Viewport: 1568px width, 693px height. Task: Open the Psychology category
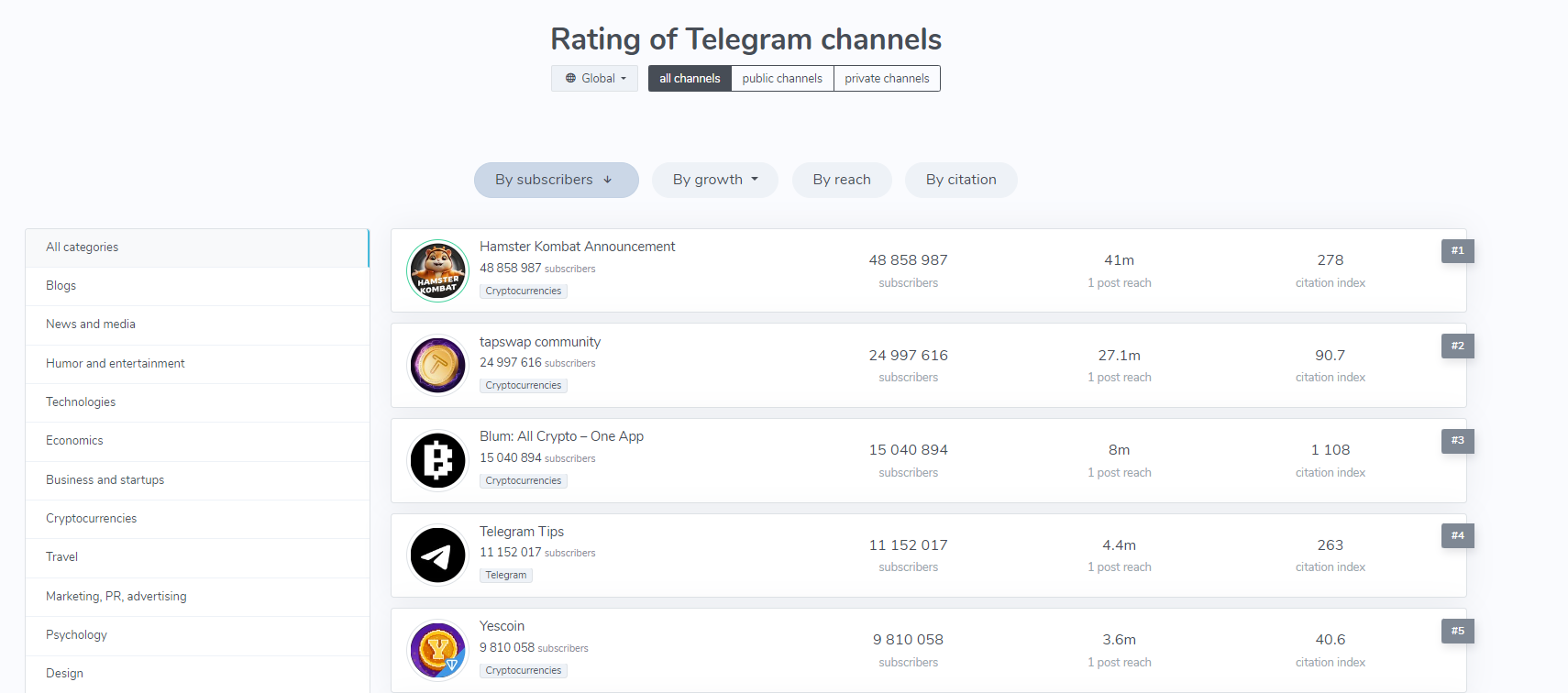click(x=197, y=635)
